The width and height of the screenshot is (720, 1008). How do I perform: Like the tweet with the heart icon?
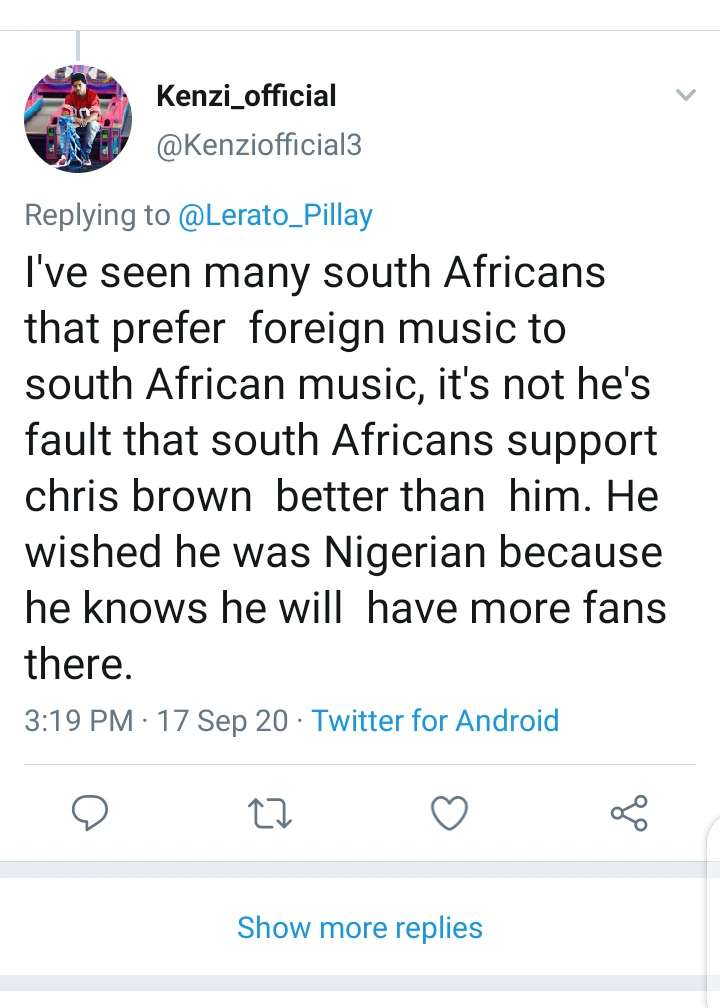(x=449, y=814)
